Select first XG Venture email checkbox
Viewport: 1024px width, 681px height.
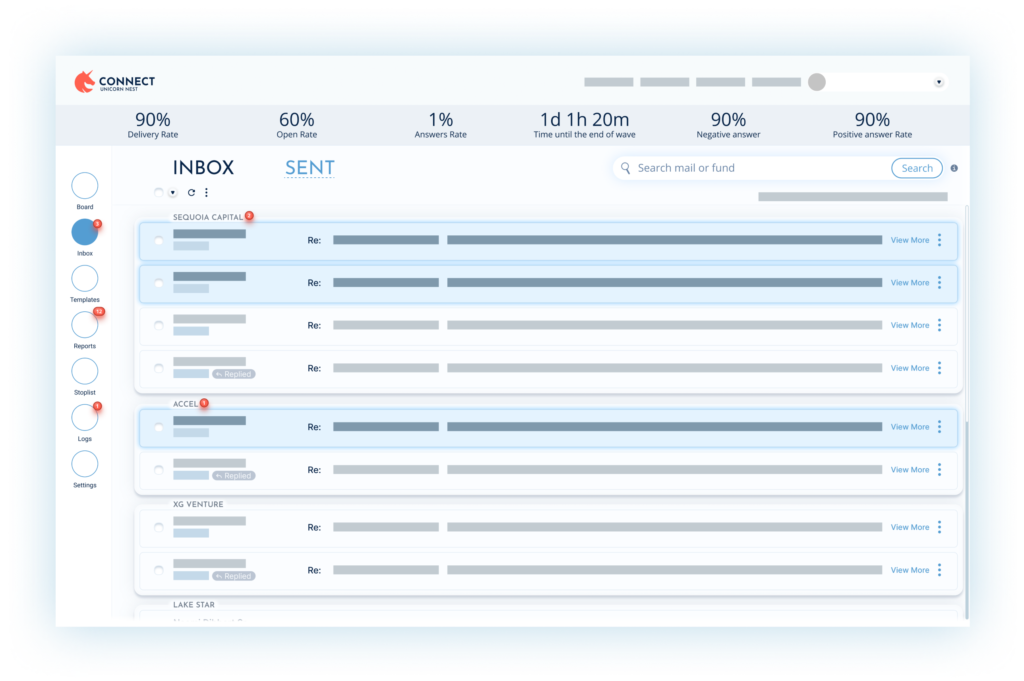click(159, 527)
